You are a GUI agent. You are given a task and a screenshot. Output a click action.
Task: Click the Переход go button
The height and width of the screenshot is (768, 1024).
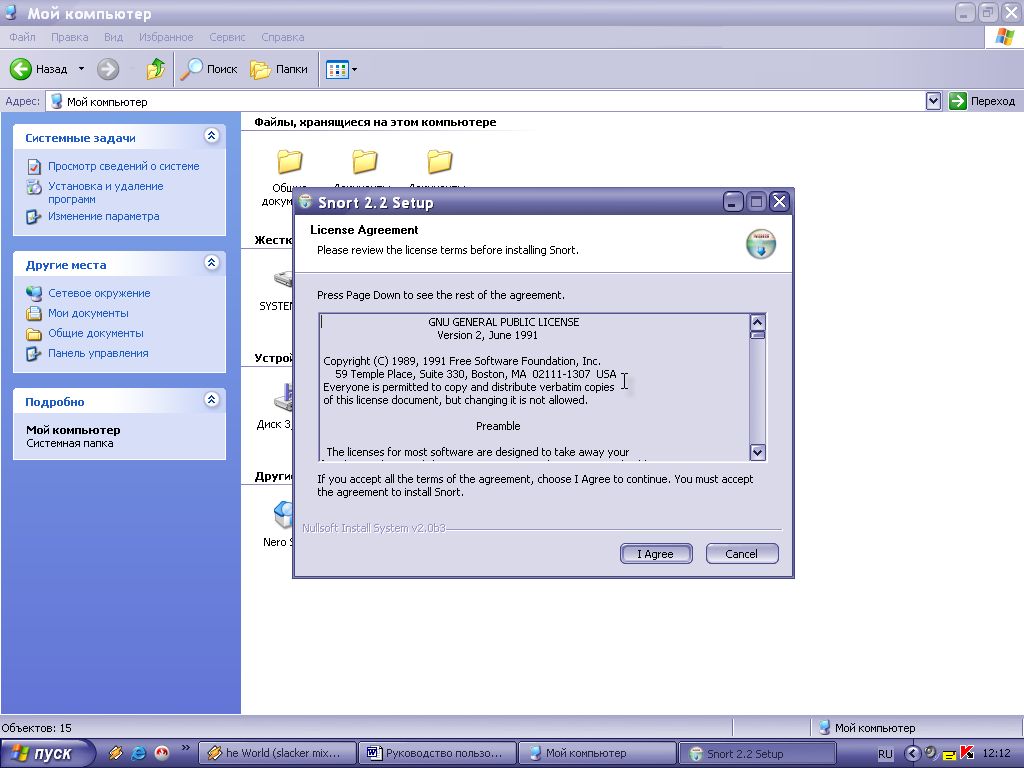tap(982, 101)
